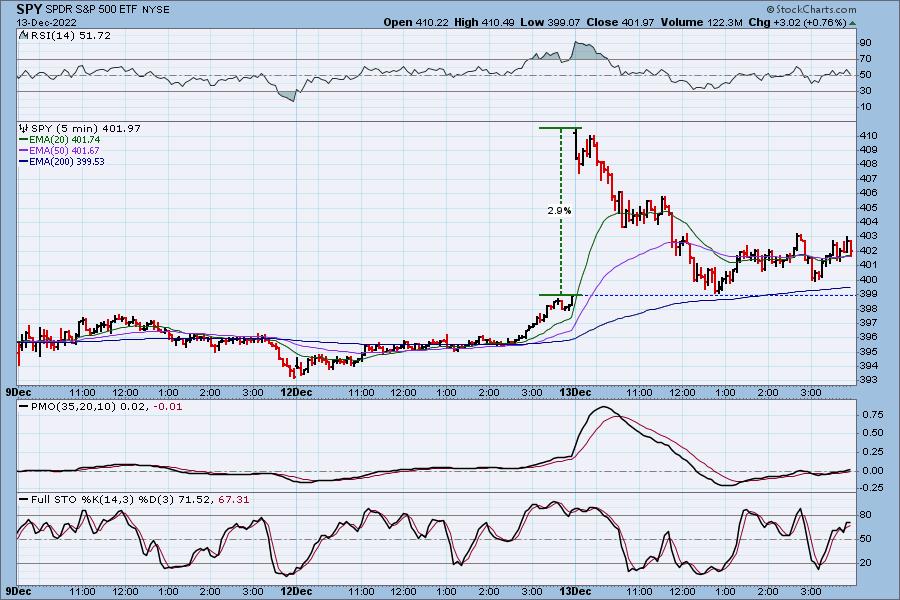Click the 9Dec label under the price panel

pyautogui.click(x=18, y=392)
